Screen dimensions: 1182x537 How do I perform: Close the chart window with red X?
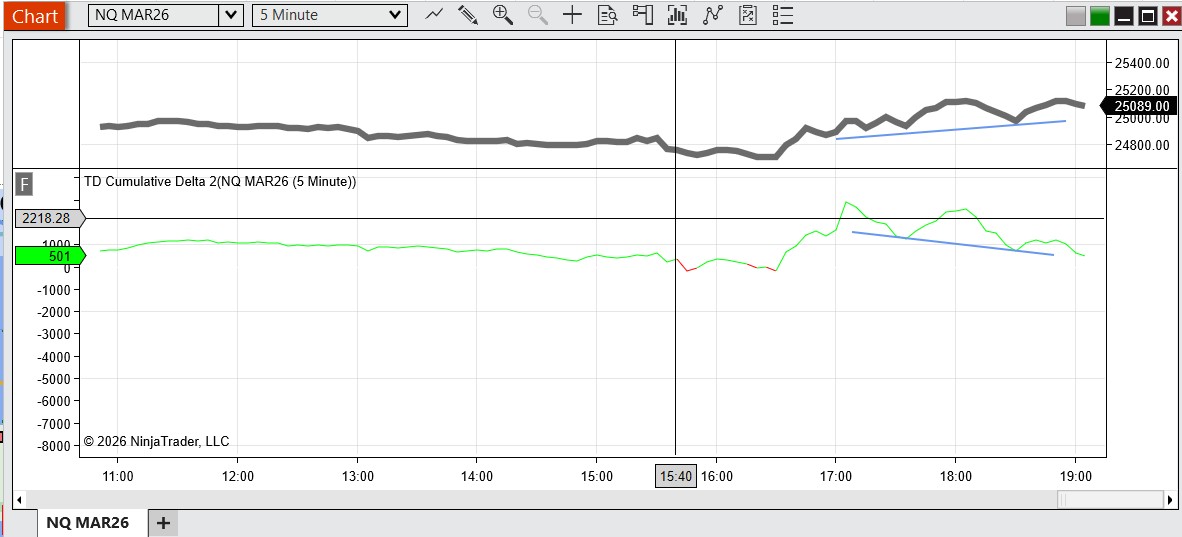point(1171,15)
